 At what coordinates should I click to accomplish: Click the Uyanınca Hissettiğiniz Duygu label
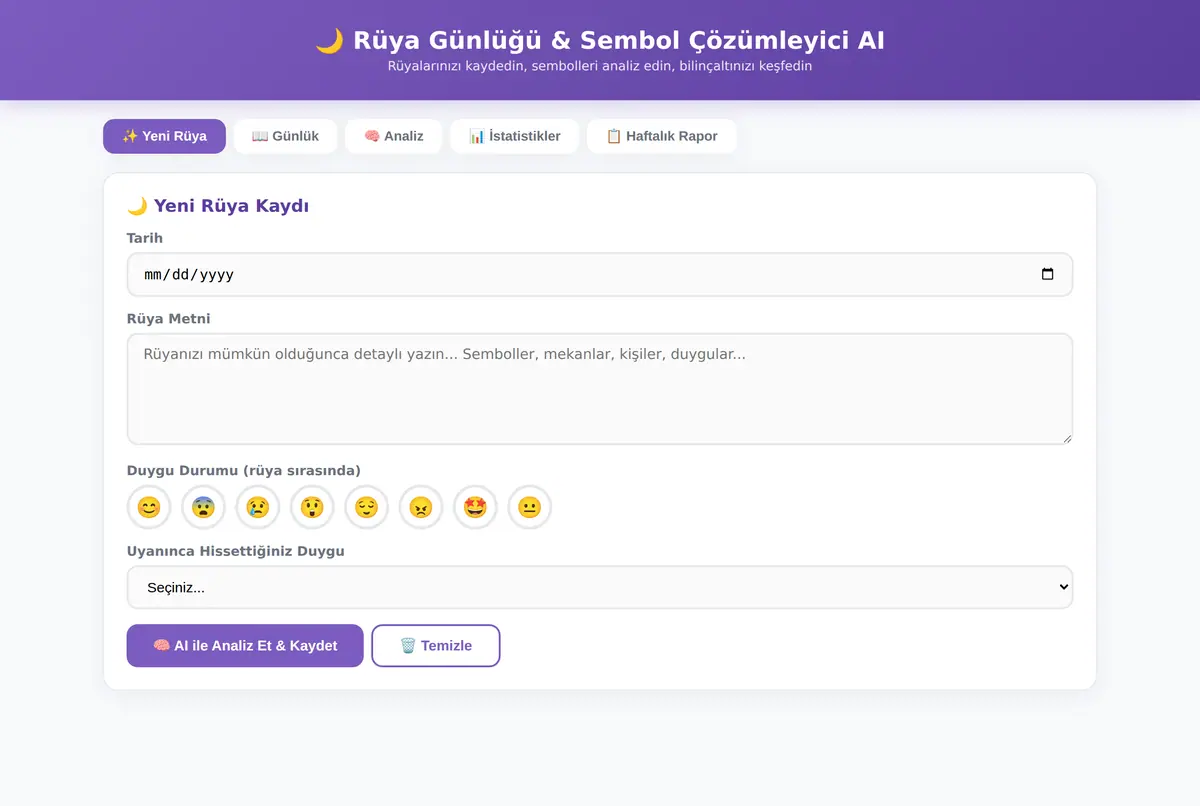[236, 551]
